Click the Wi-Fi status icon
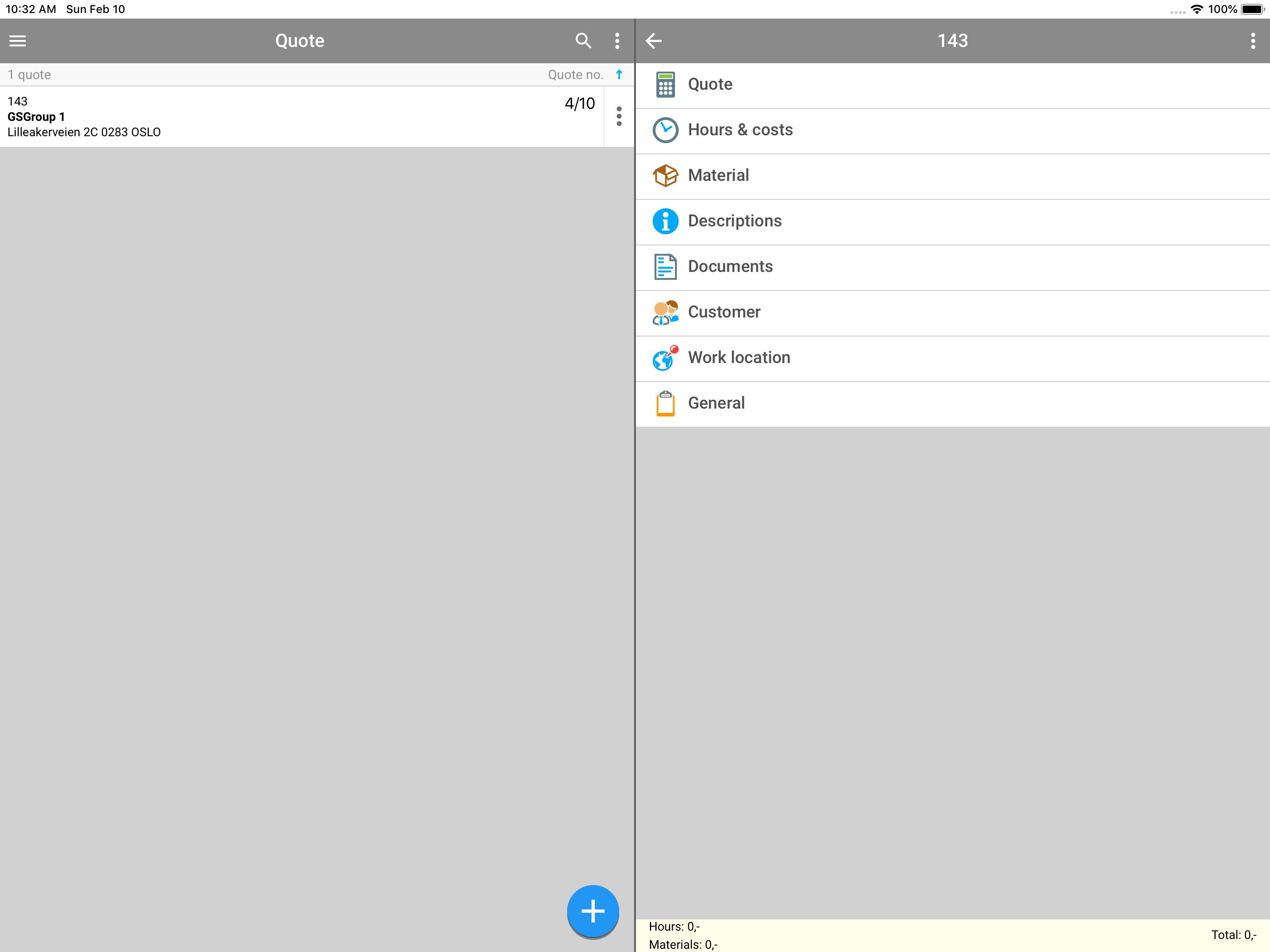 click(x=1197, y=9)
